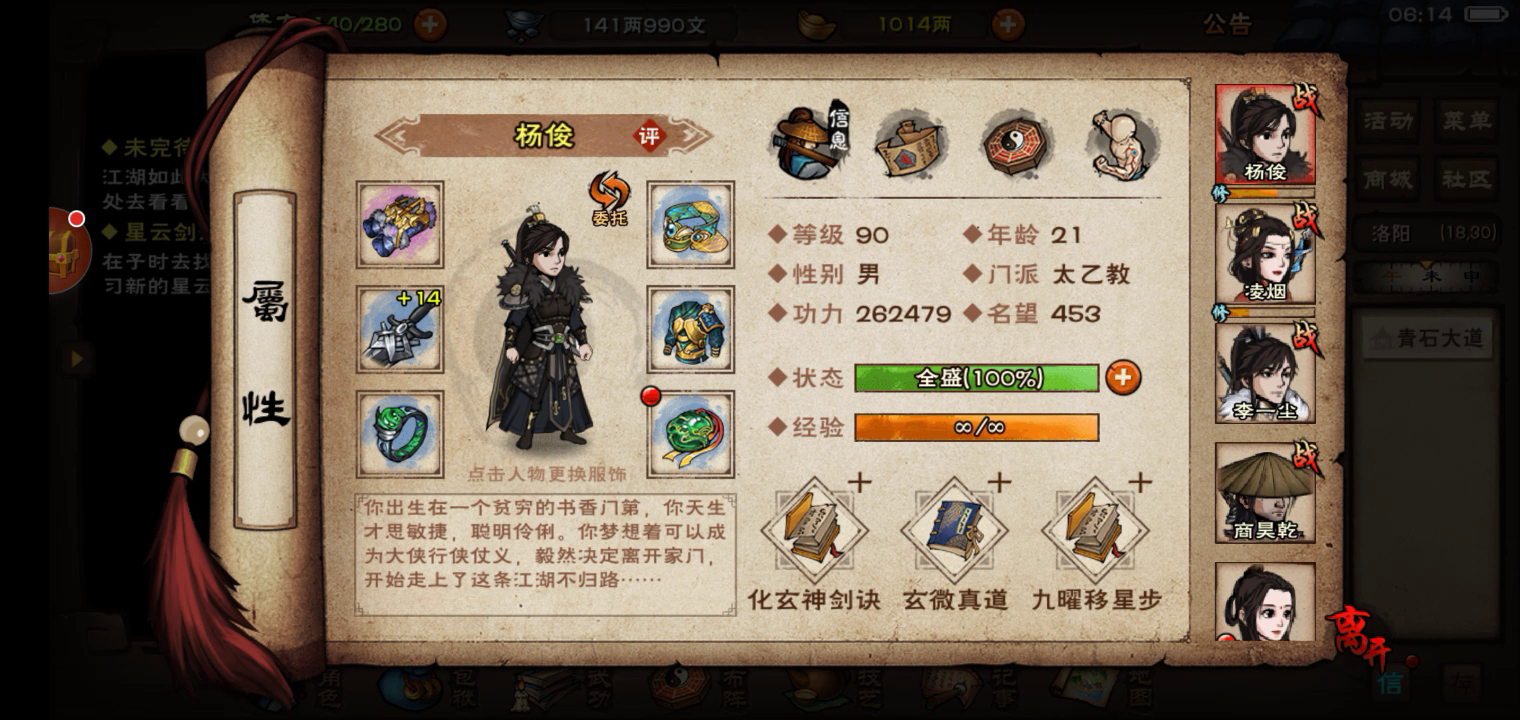Select the headband equipment slot
1520x720 pixels.
[690, 224]
